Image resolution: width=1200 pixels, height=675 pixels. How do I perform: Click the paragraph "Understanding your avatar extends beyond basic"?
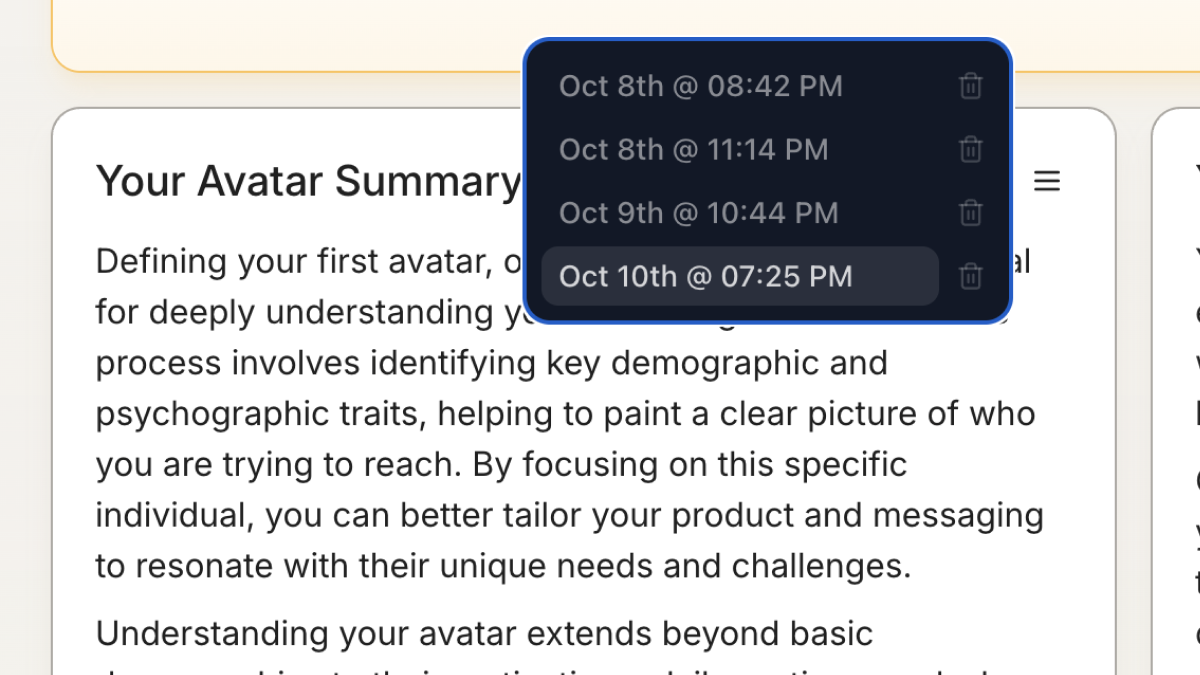coord(484,633)
